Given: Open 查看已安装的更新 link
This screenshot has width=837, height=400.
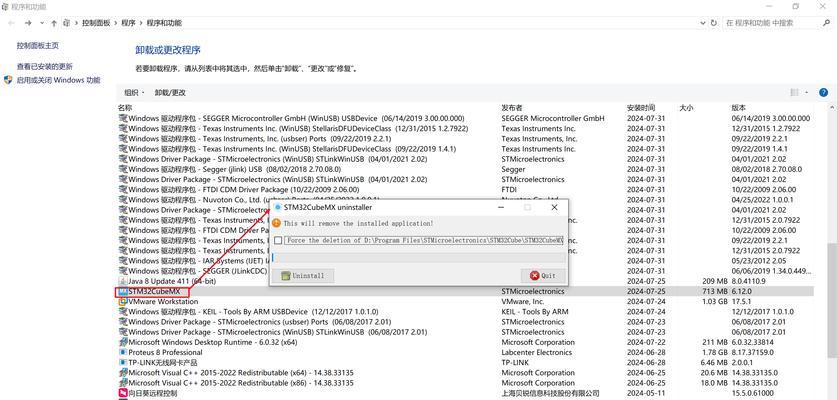Looking at the screenshot, I should (44, 67).
